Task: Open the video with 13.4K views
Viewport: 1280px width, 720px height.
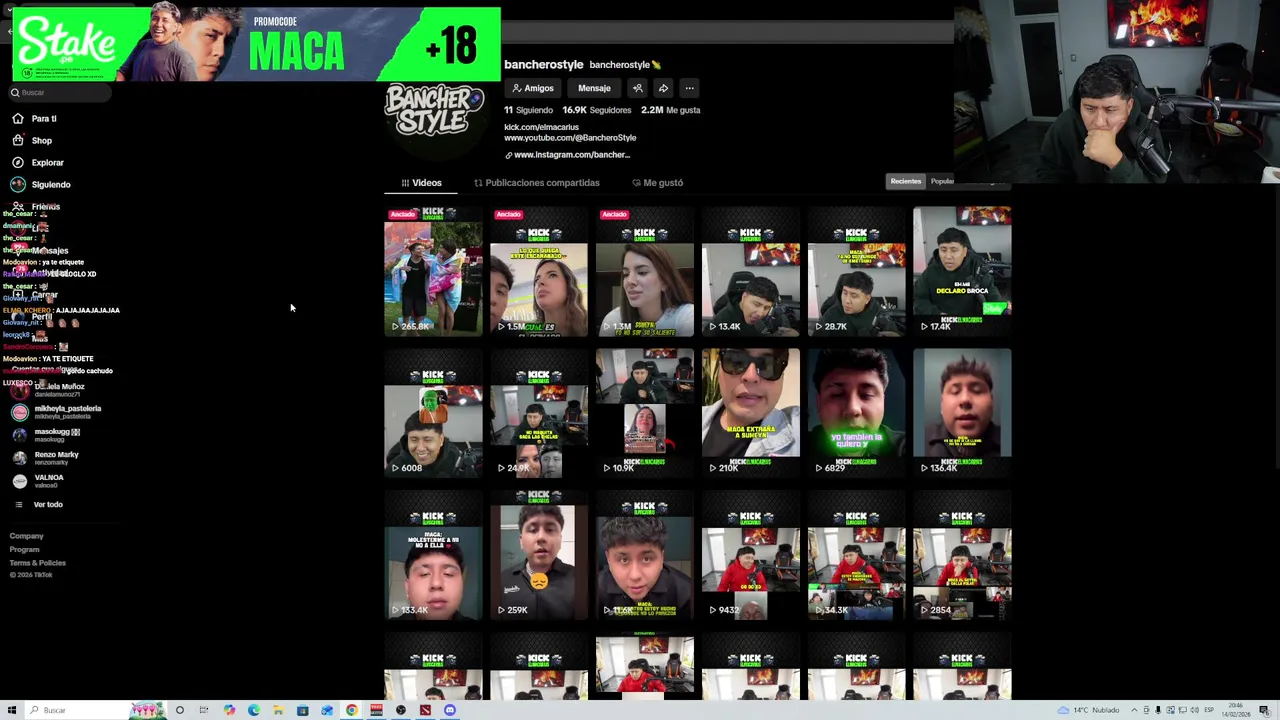Action: (x=751, y=271)
